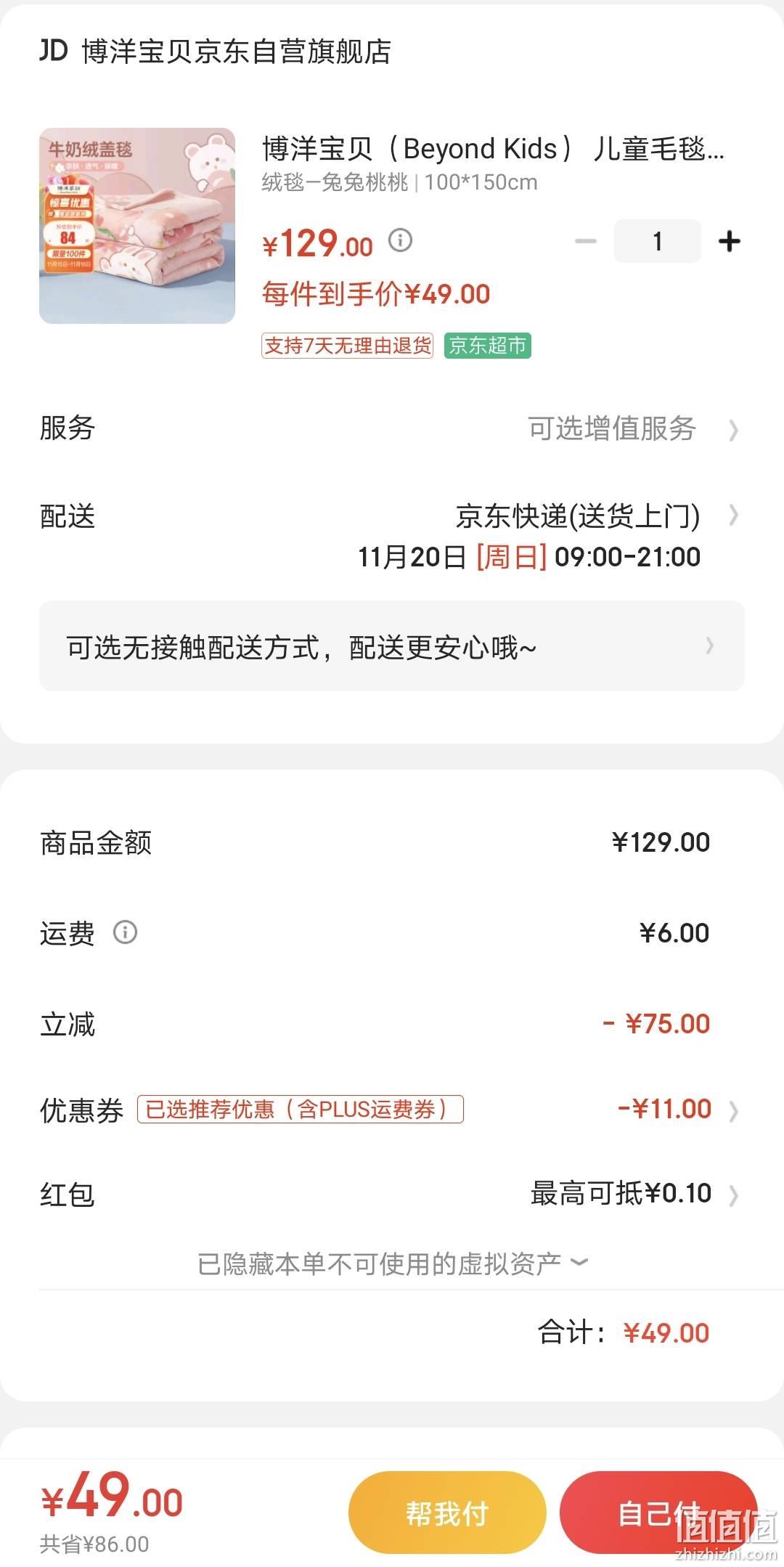Image resolution: width=784 pixels, height=1567 pixels.
Task: Tap the 自己付 pay button
Action: coord(658,1513)
